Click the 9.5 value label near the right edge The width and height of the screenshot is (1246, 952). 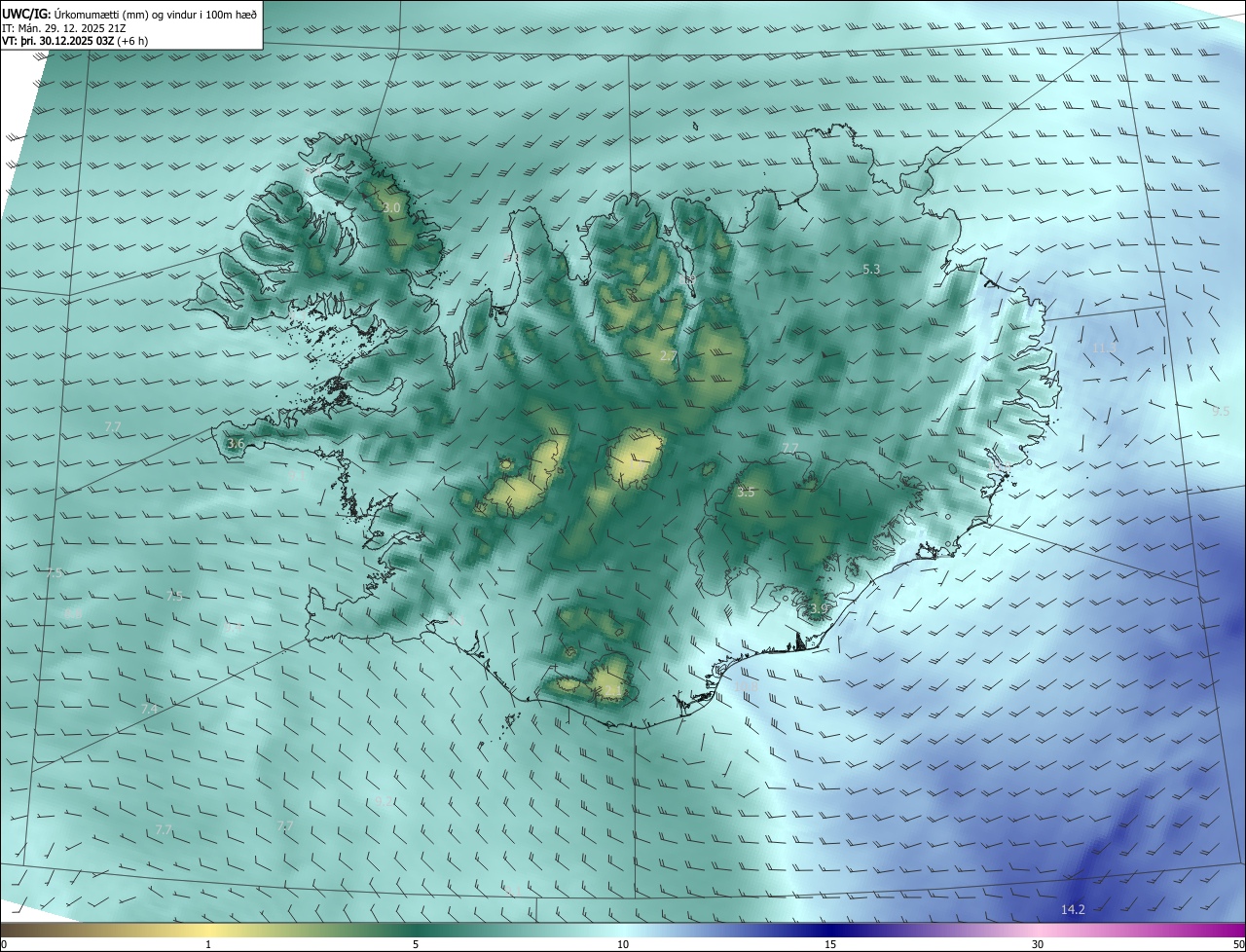[x=1221, y=412]
